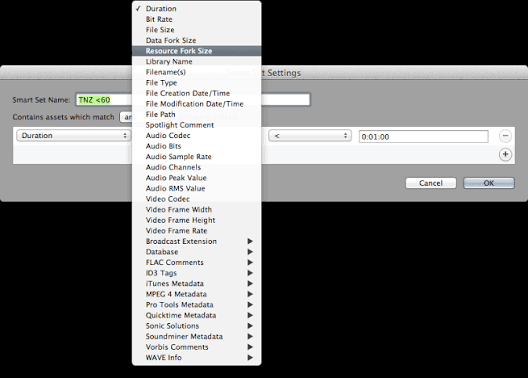This screenshot has width=528, height=378.
Task: Choose Video Frame Rate menu item
Action: 197,231
